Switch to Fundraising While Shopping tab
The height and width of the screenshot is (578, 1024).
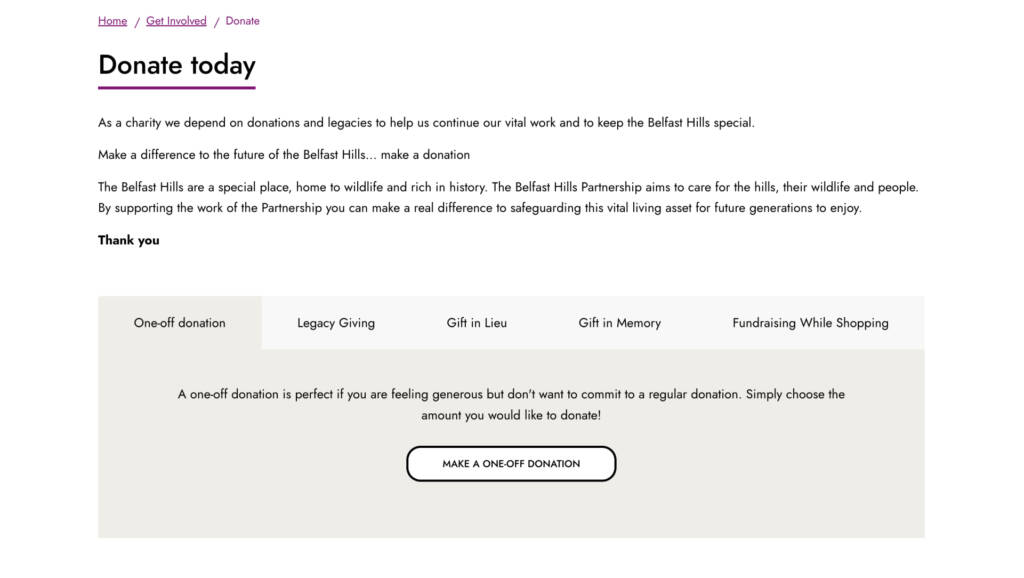pos(810,323)
